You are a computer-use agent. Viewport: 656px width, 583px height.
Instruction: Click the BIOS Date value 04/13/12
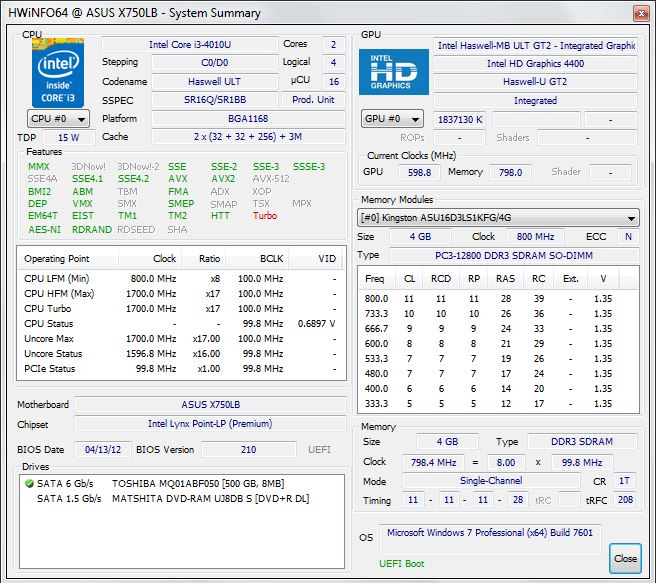(103, 450)
